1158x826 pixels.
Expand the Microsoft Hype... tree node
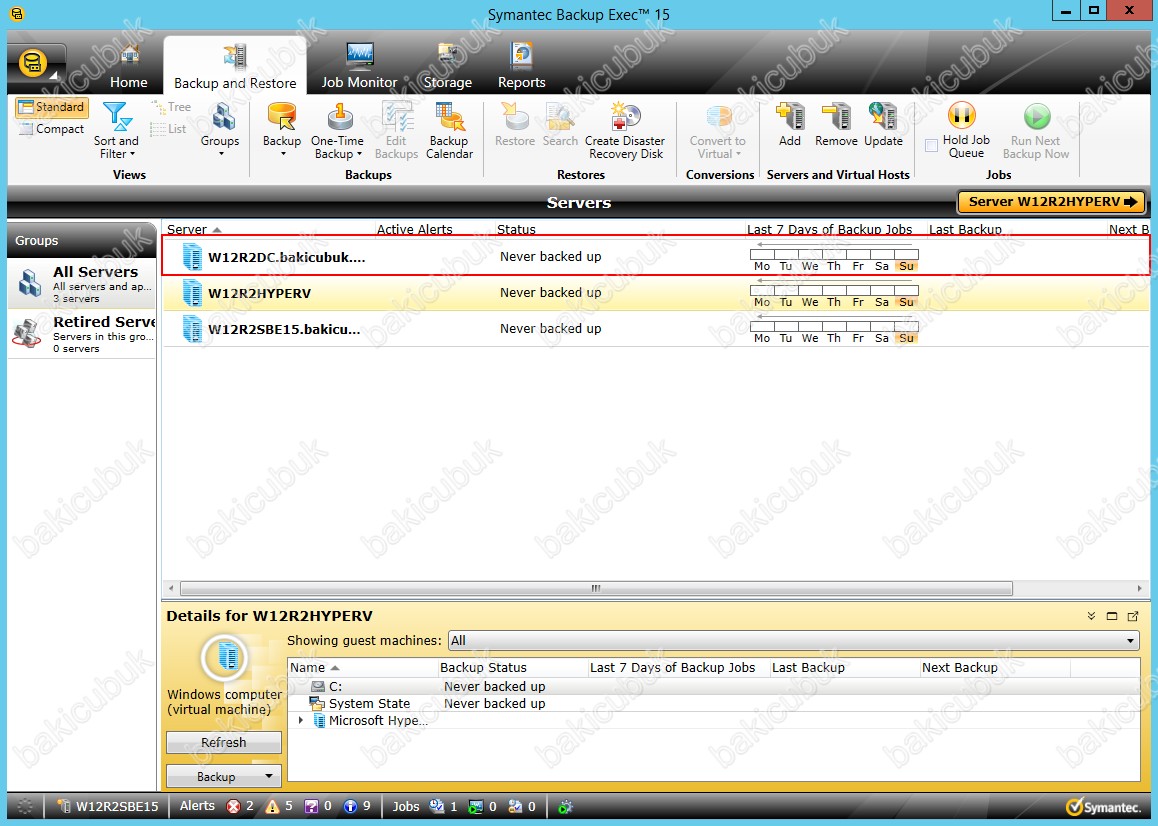301,720
